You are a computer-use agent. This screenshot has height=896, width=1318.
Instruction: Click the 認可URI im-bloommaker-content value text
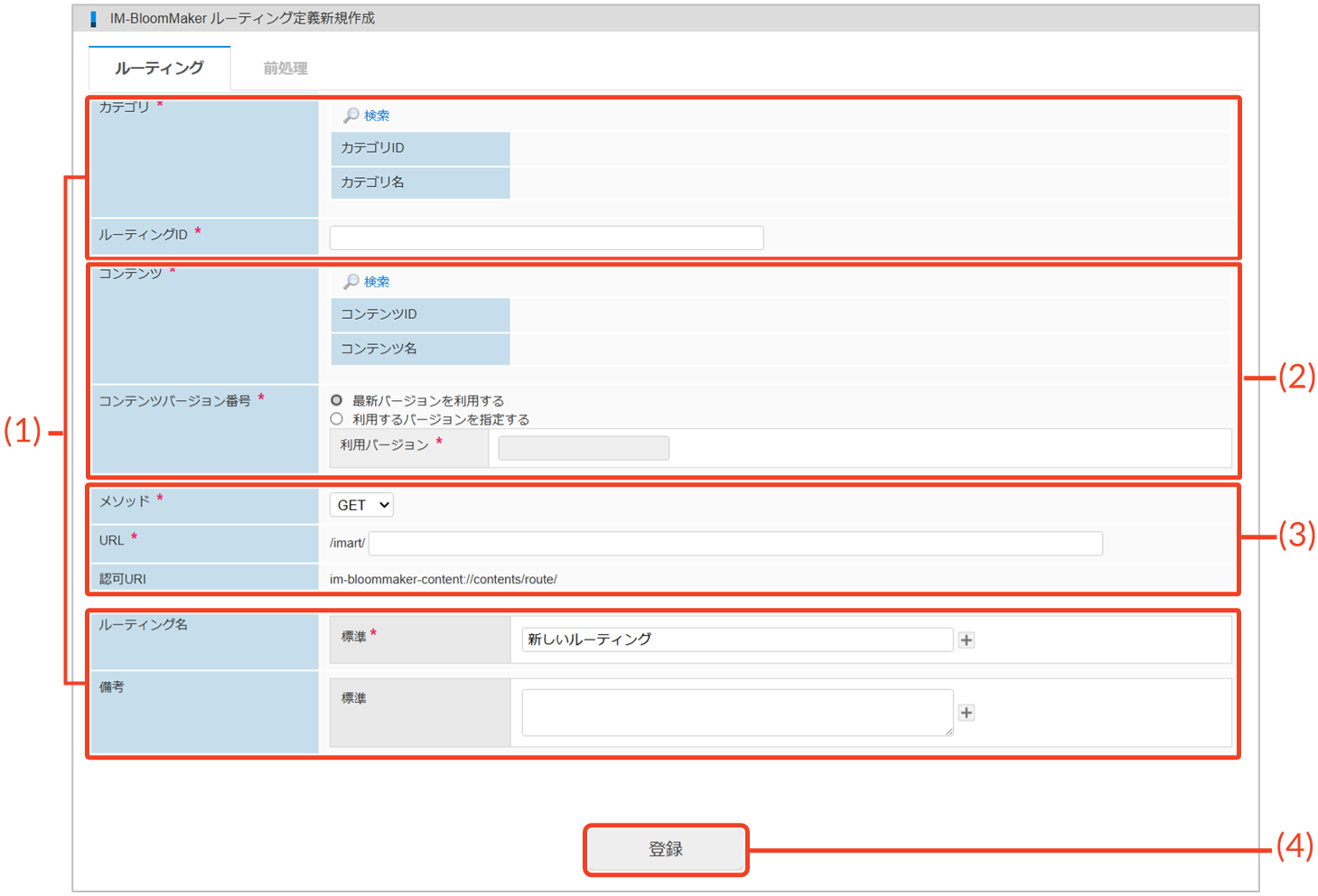tap(444, 579)
